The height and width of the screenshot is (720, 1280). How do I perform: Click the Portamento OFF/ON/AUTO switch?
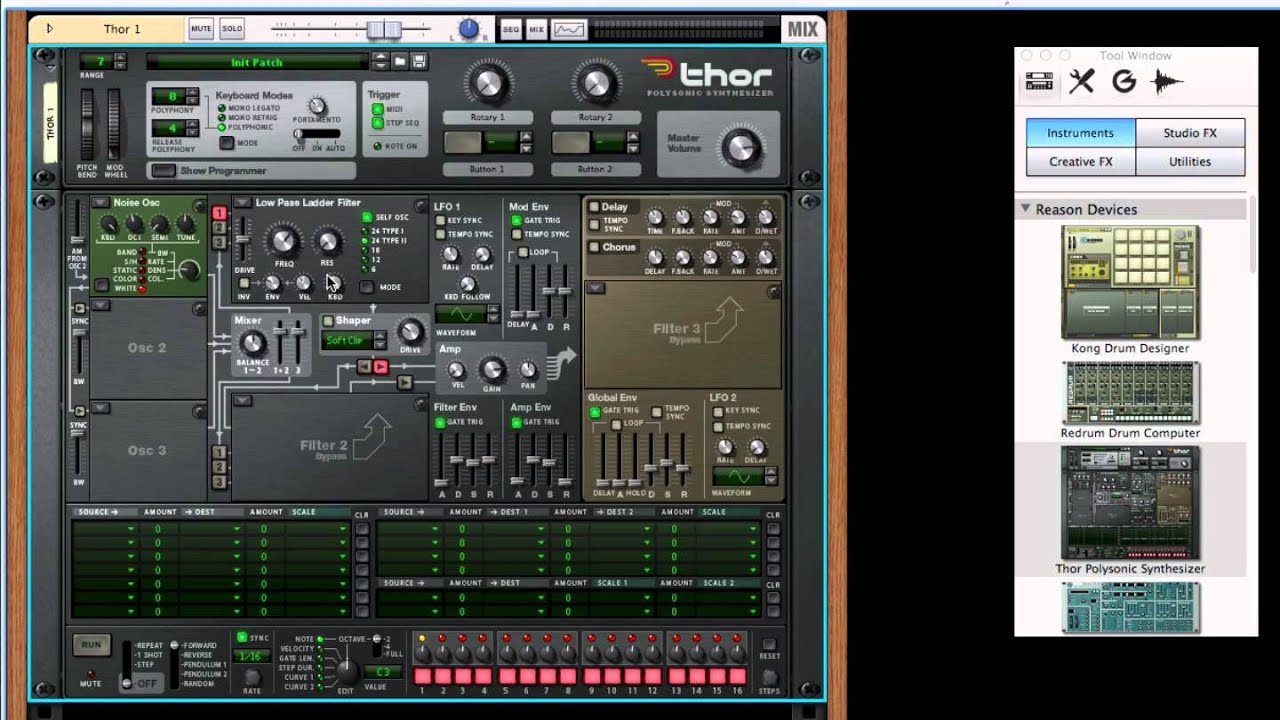click(x=316, y=134)
